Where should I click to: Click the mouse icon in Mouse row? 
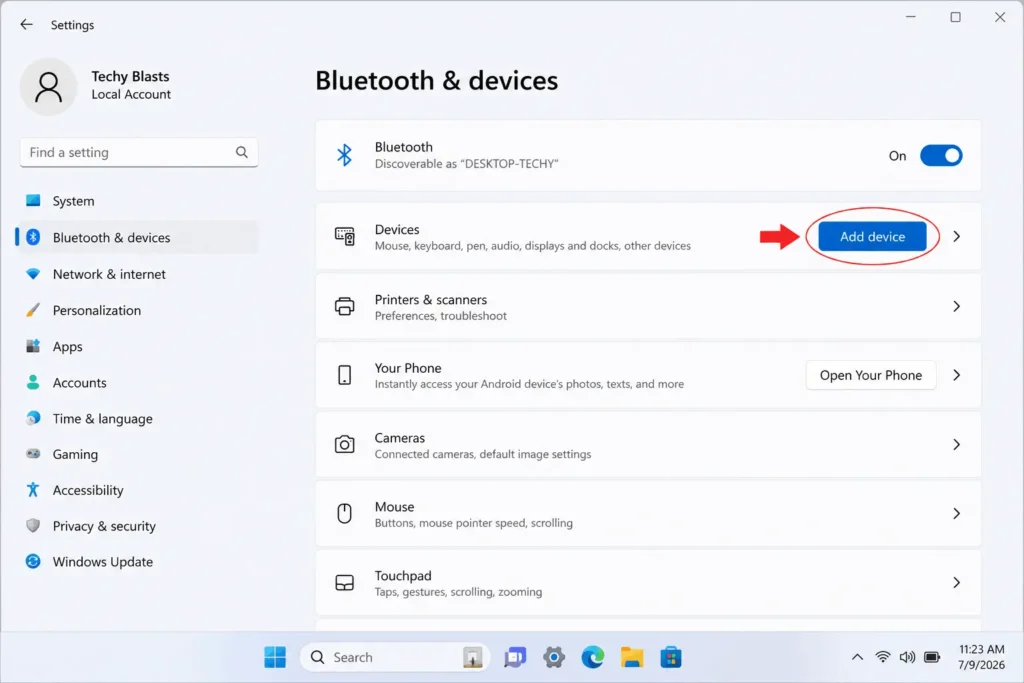tap(344, 514)
